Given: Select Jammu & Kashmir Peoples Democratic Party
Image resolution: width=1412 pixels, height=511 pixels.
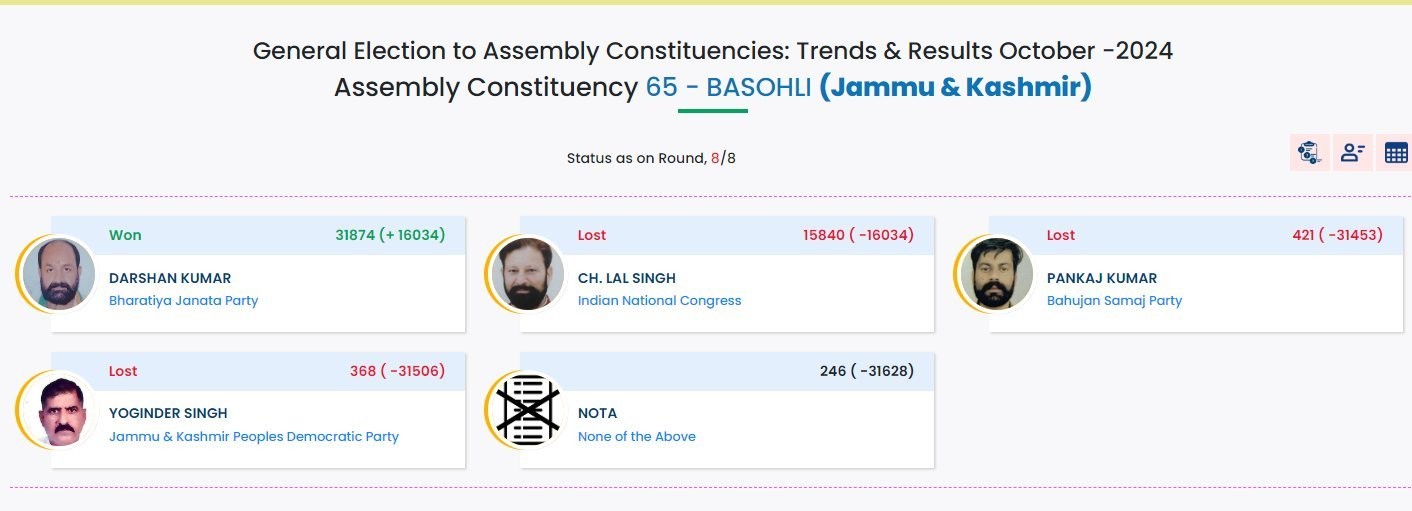Looking at the screenshot, I should (254, 436).
